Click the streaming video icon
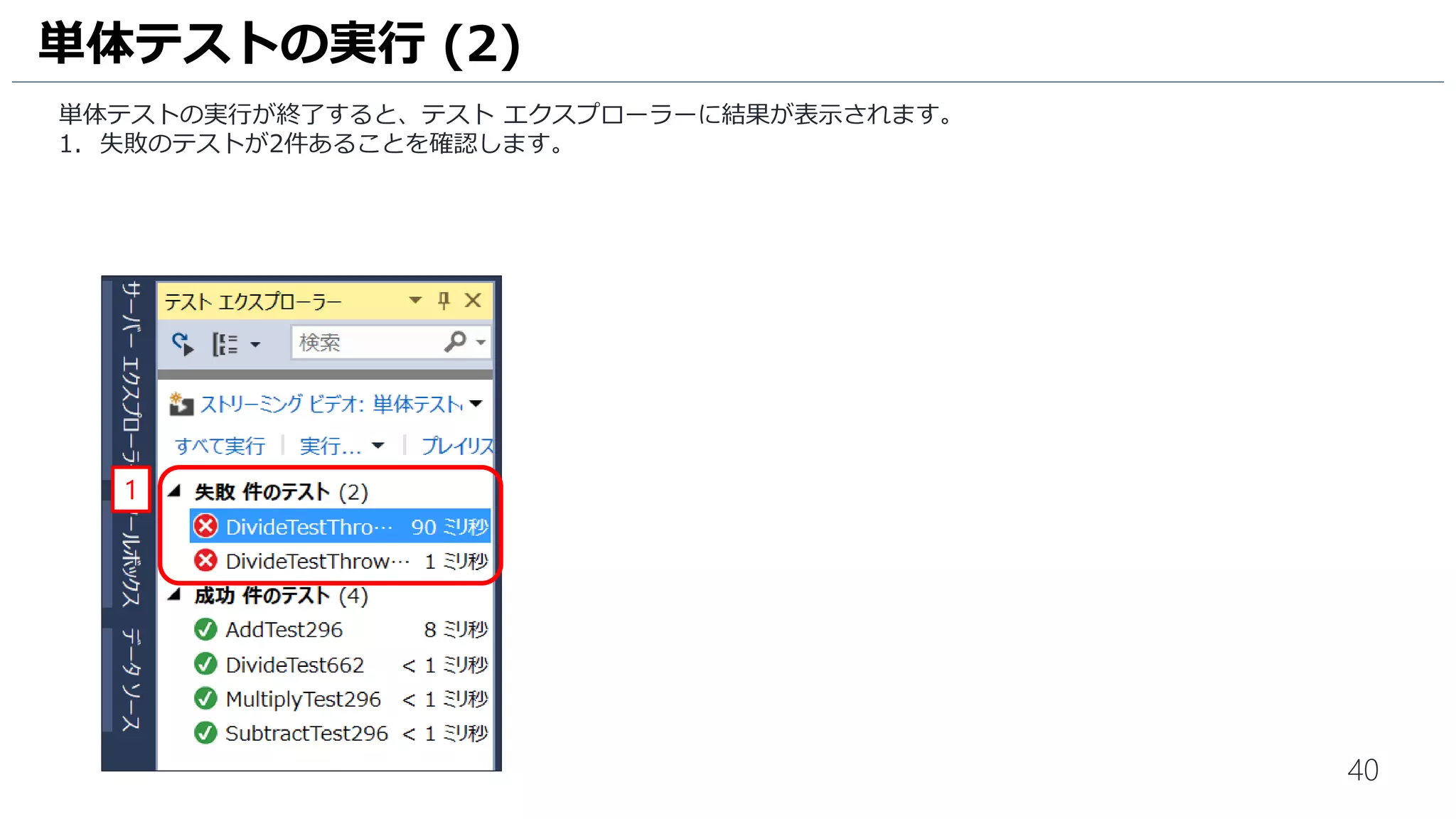 click(x=181, y=404)
